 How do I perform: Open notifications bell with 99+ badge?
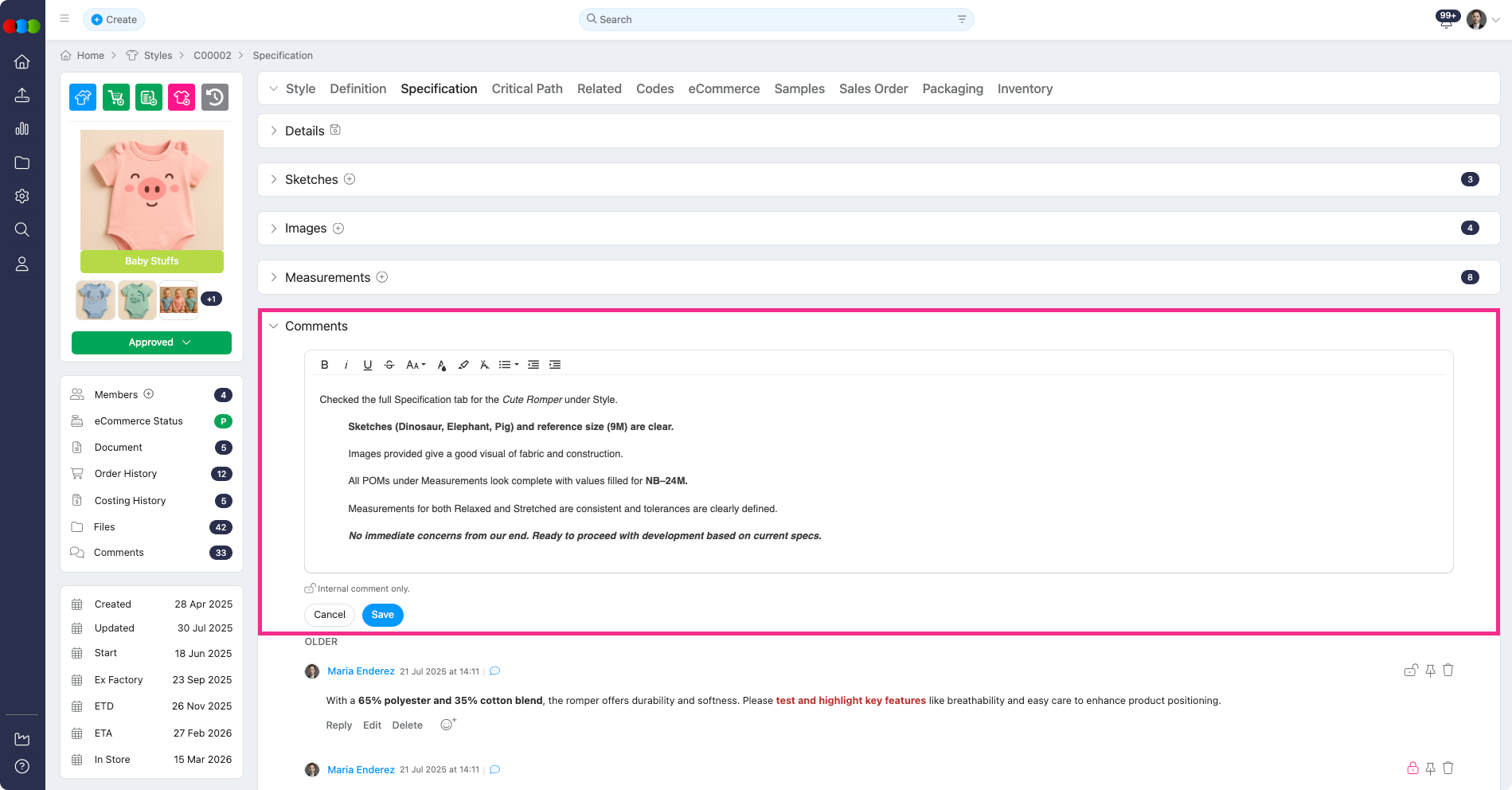tap(1446, 20)
